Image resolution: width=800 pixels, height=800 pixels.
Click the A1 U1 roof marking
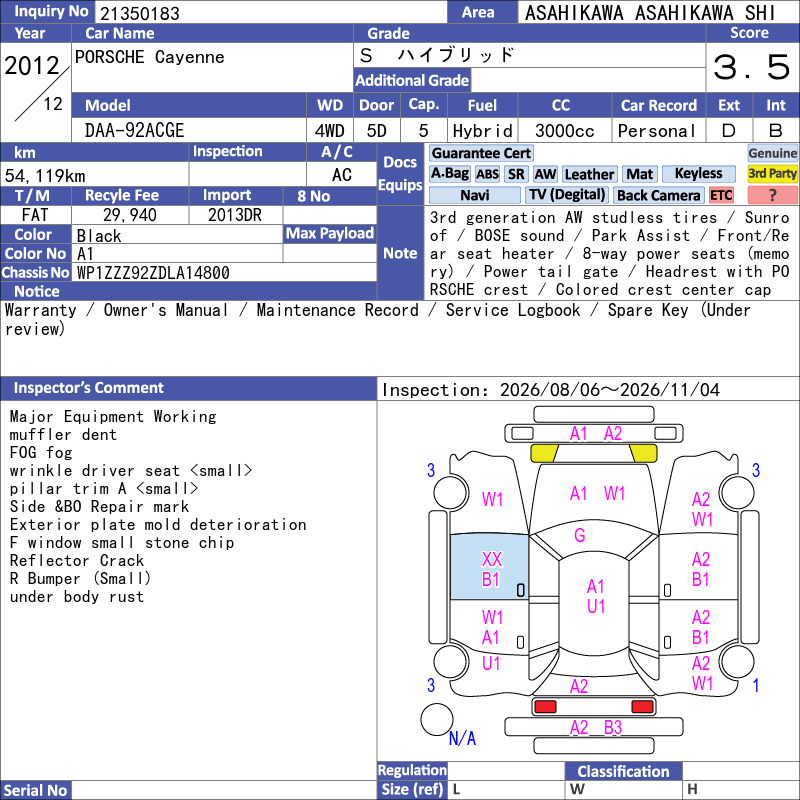coord(595,596)
